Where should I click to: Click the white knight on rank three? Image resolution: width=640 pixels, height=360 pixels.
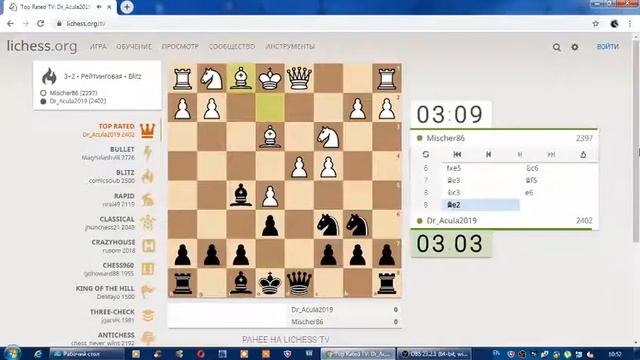328,137
